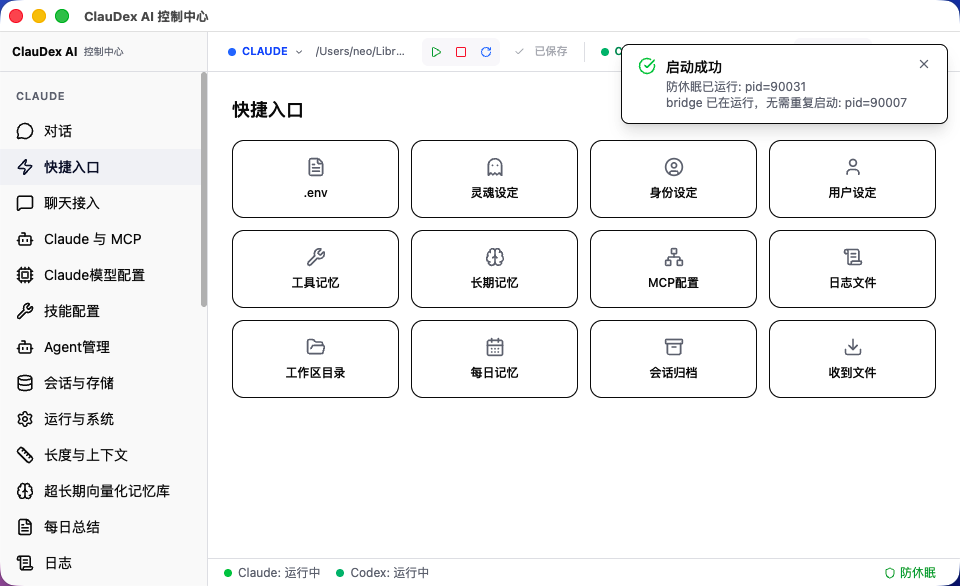
Task: Click the 工作区目录 folder icon
Action: point(315,347)
